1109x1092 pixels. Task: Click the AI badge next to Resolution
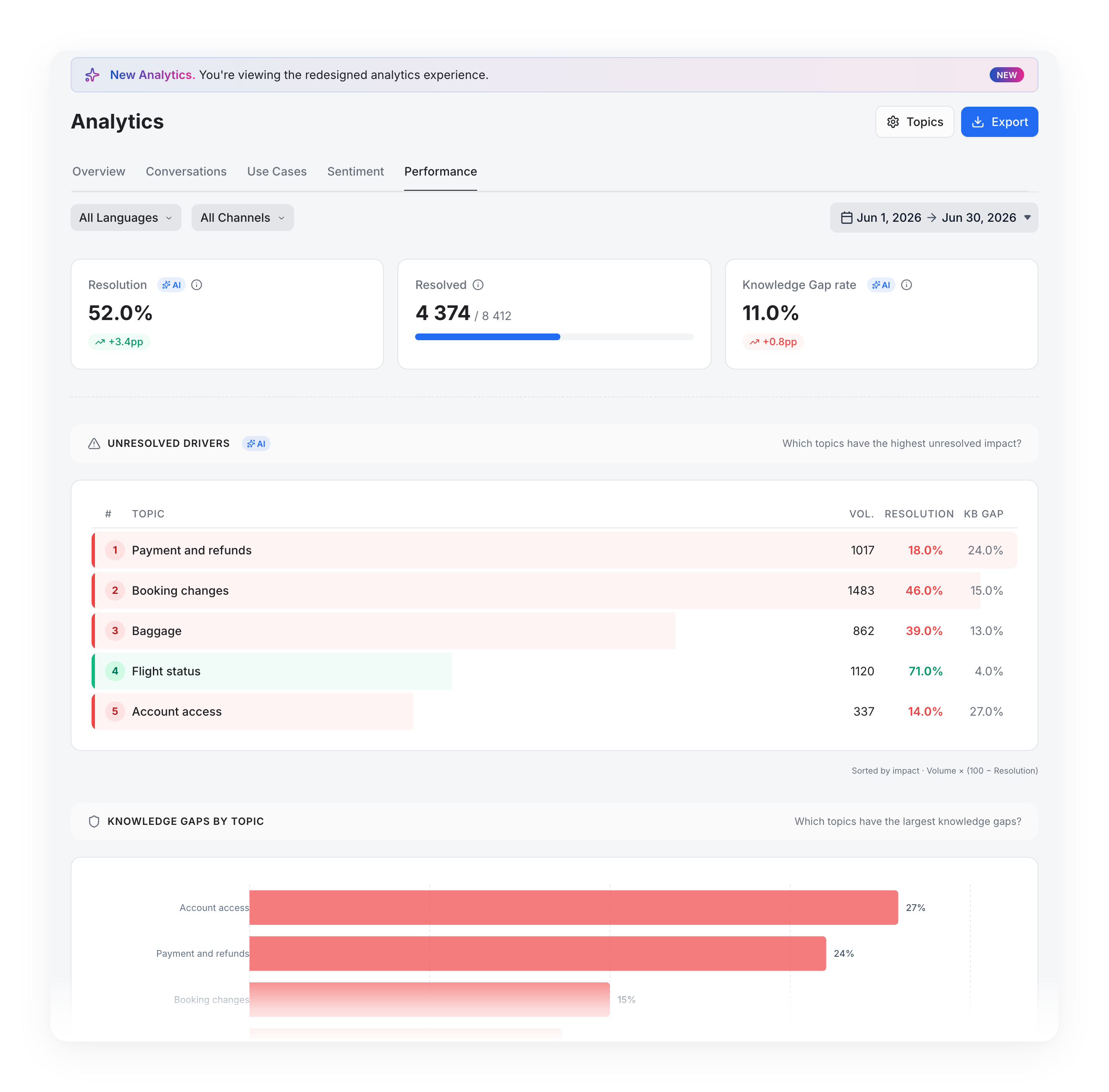pos(171,285)
